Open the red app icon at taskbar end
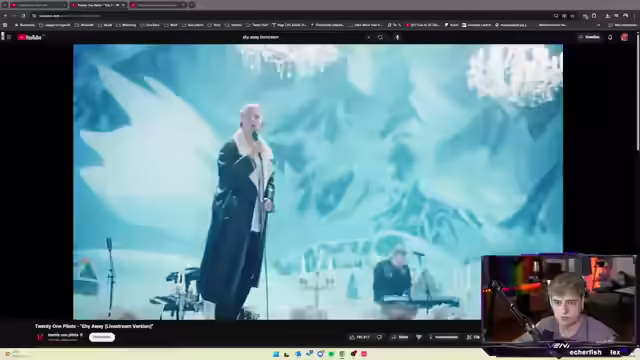 tap(364, 354)
